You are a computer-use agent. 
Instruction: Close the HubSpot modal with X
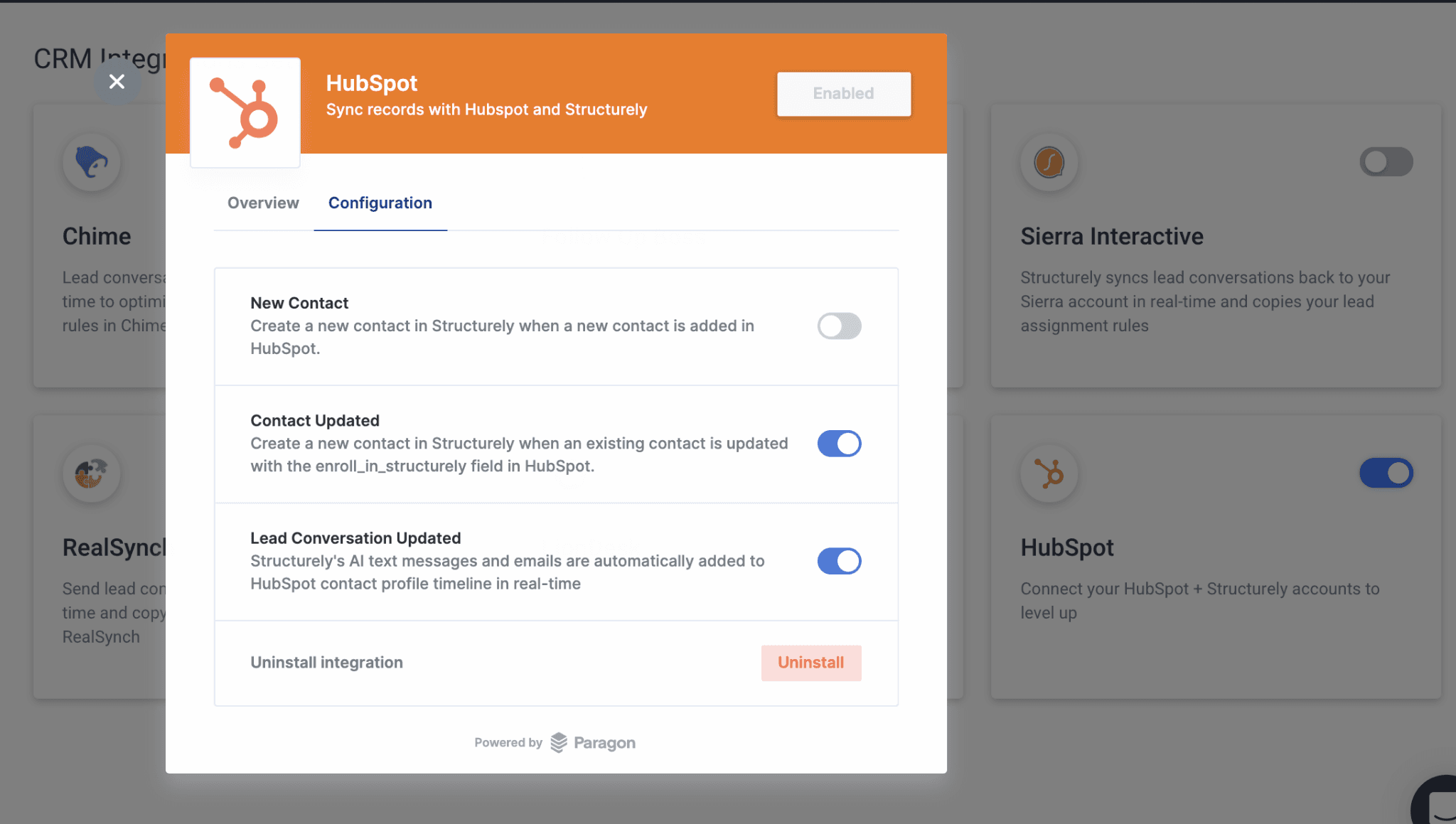tap(117, 82)
